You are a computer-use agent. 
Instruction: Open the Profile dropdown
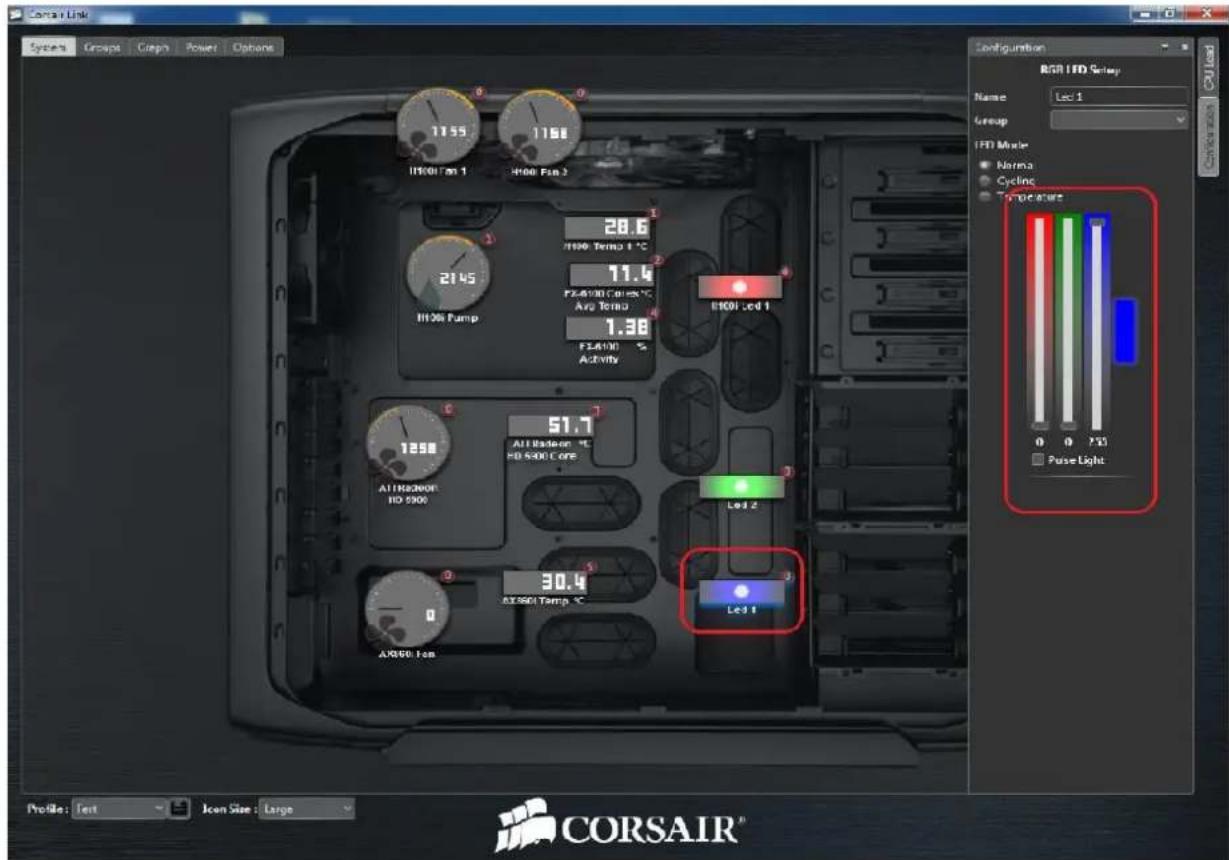[x=119, y=808]
